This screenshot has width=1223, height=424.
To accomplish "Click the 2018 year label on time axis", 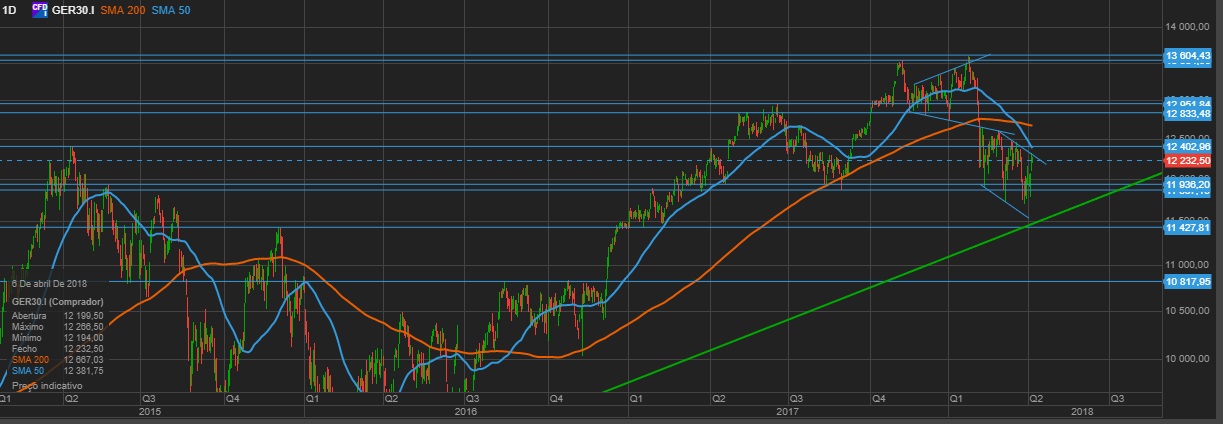I will point(1081,411).
